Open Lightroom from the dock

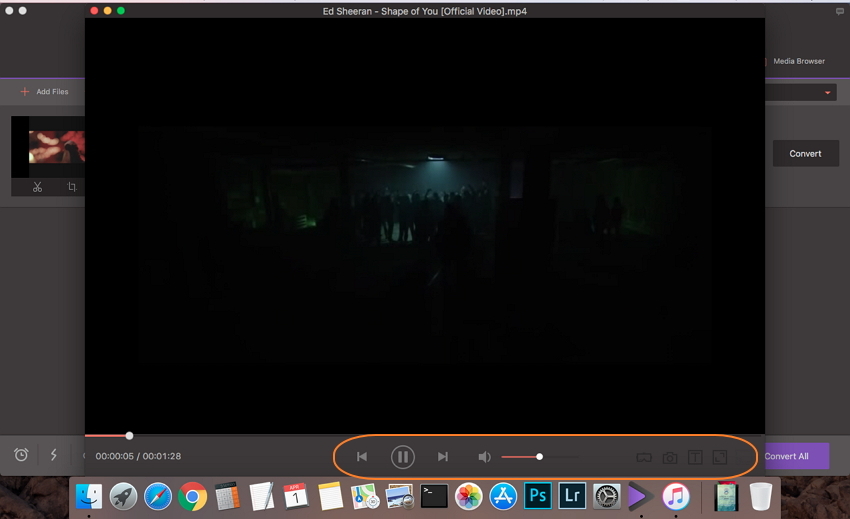pos(572,496)
